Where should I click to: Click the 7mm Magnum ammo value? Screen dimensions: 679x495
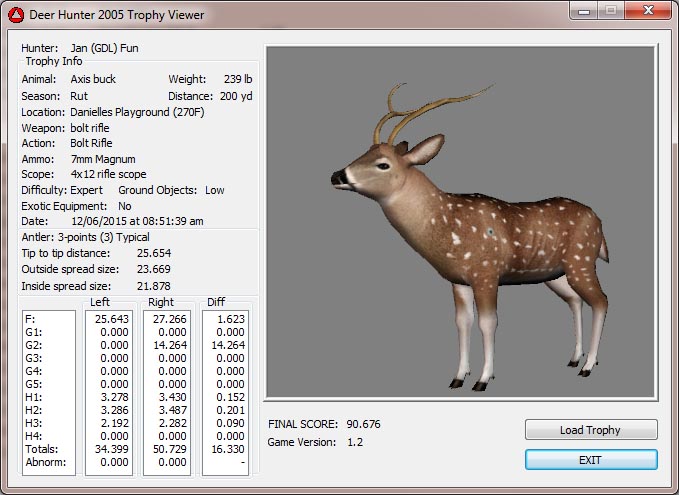102,159
